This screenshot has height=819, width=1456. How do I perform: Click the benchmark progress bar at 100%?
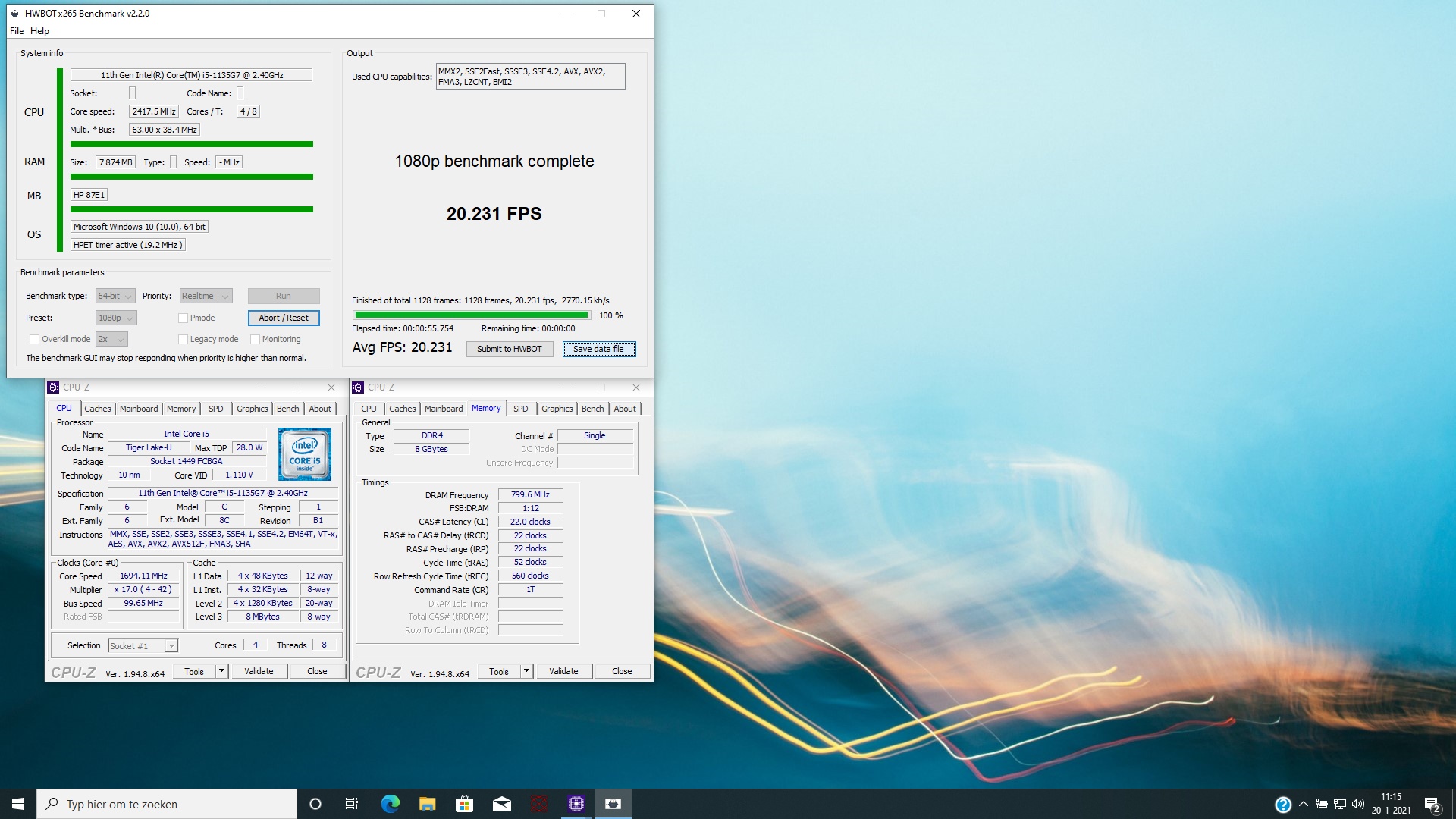point(472,315)
